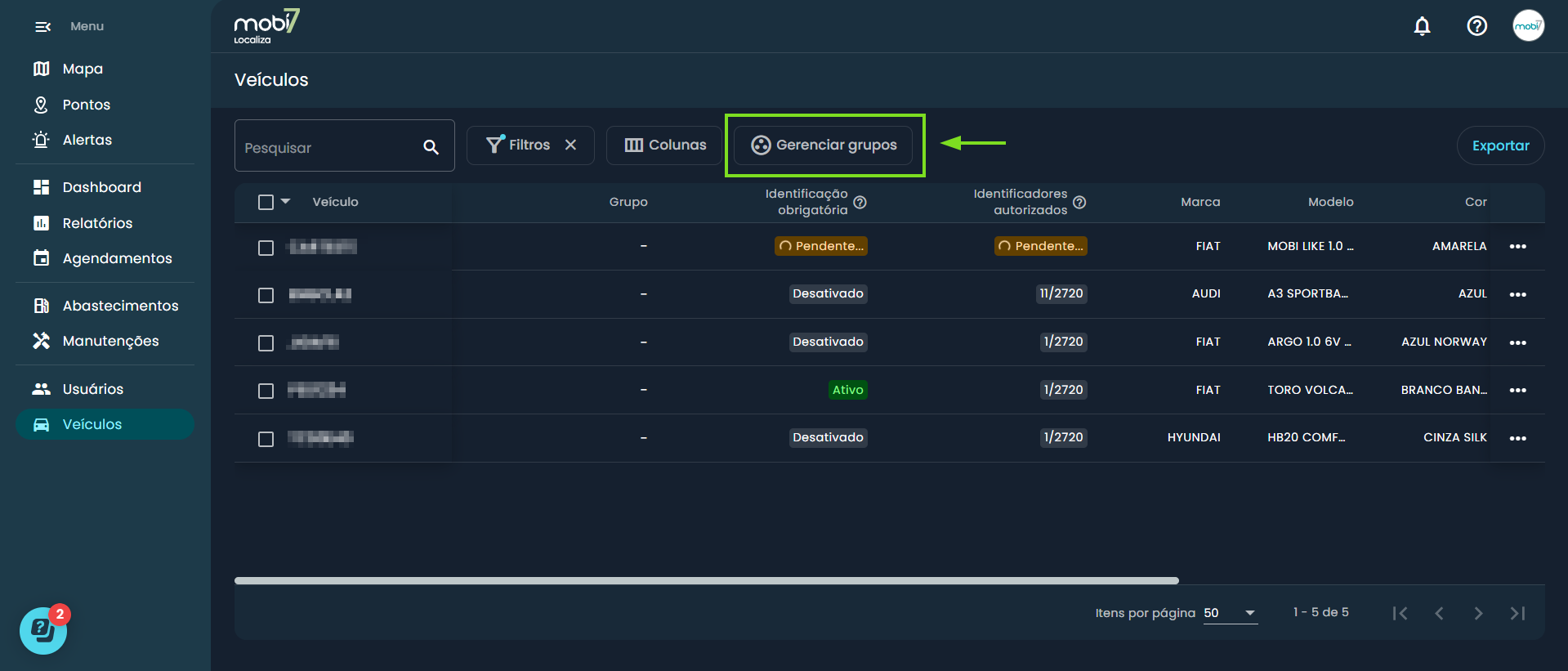The image size is (1568, 671).
Task: Go to last page of results
Action: (x=1517, y=613)
